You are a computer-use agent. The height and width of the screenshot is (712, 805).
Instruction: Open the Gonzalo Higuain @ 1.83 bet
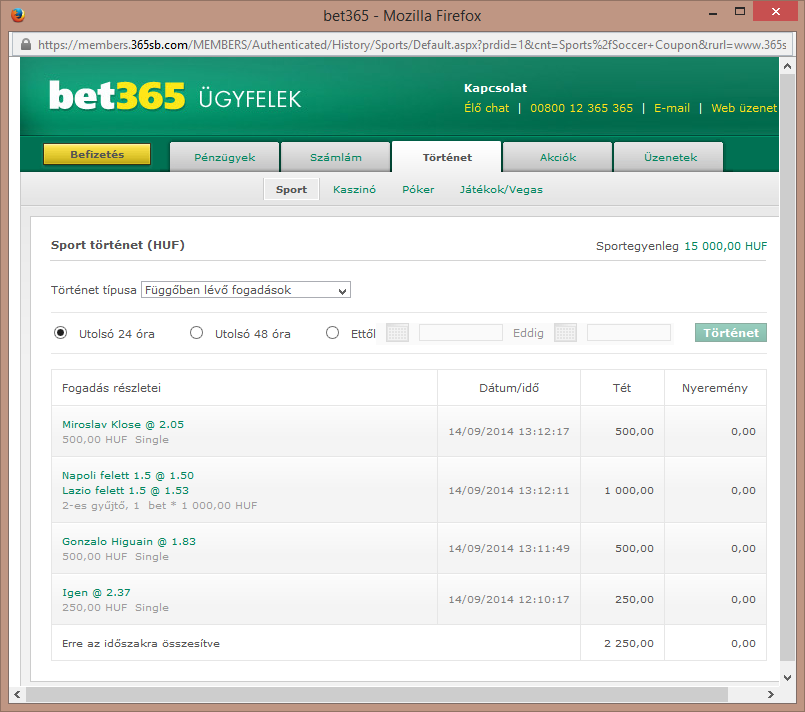129,542
